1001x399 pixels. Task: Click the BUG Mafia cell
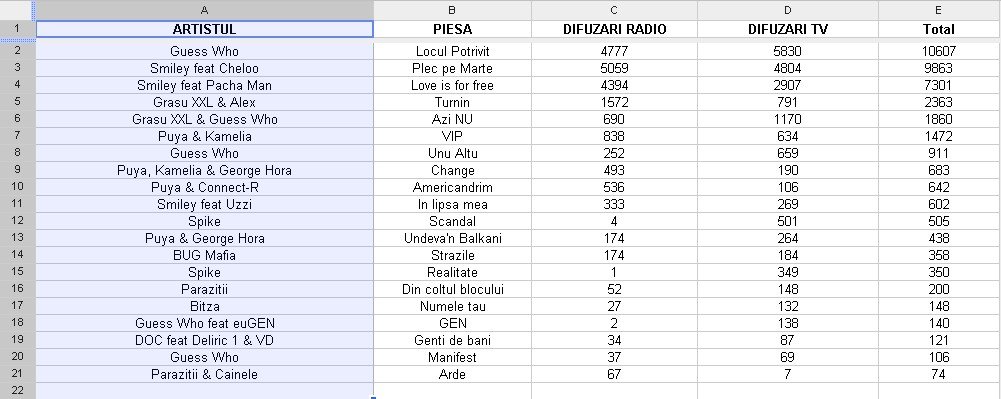coord(204,255)
